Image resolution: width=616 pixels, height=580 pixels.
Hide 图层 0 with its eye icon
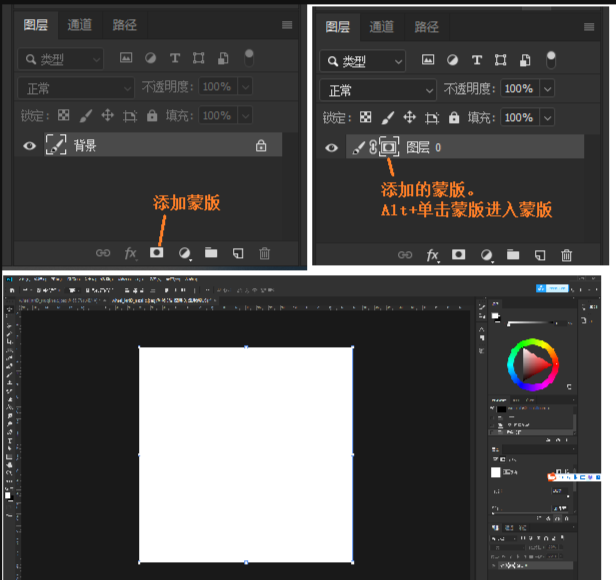(x=331, y=148)
